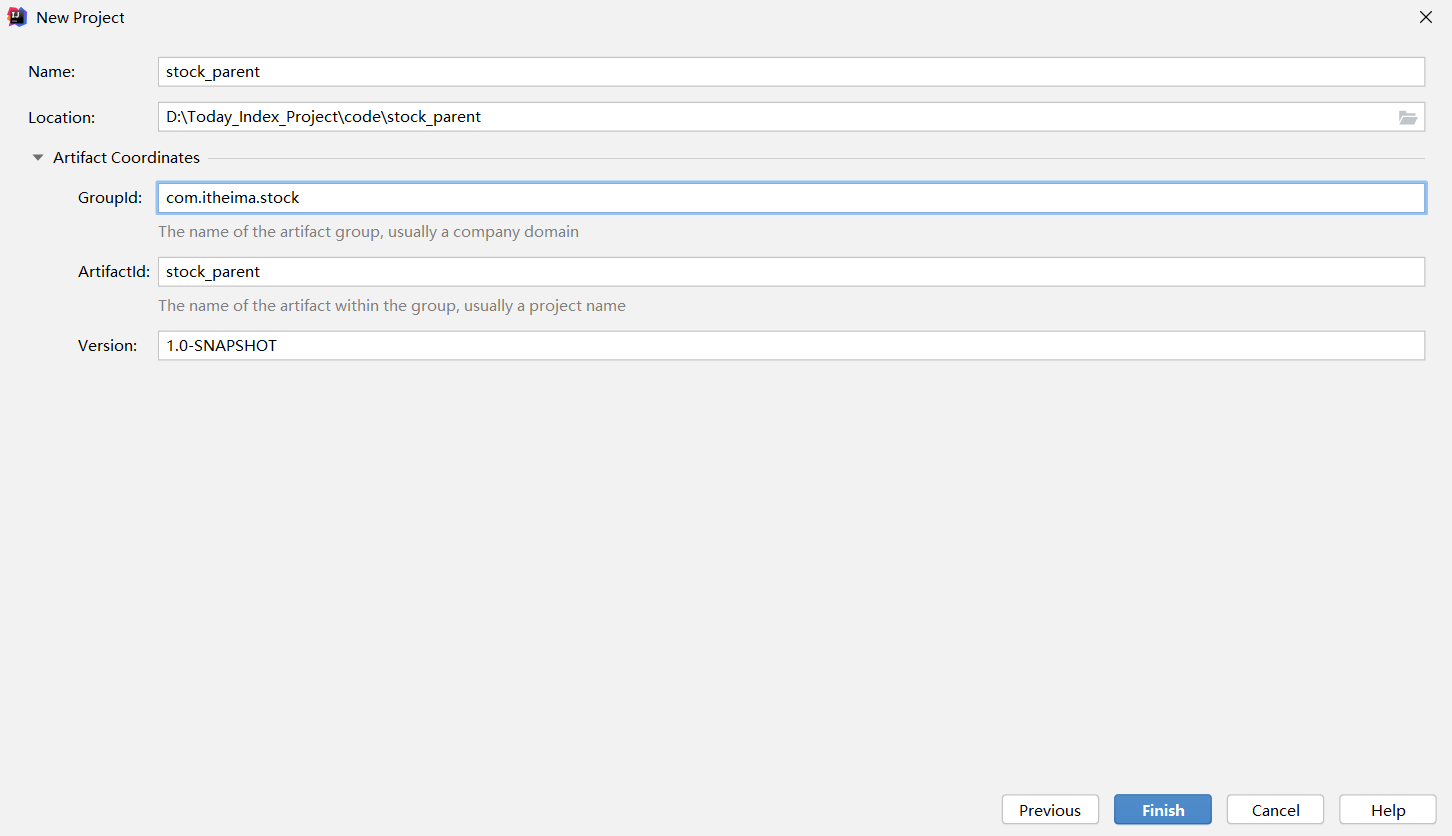Click the "Artifact Coordinates" heading text
Viewport: 1452px width, 836px height.
126,158
